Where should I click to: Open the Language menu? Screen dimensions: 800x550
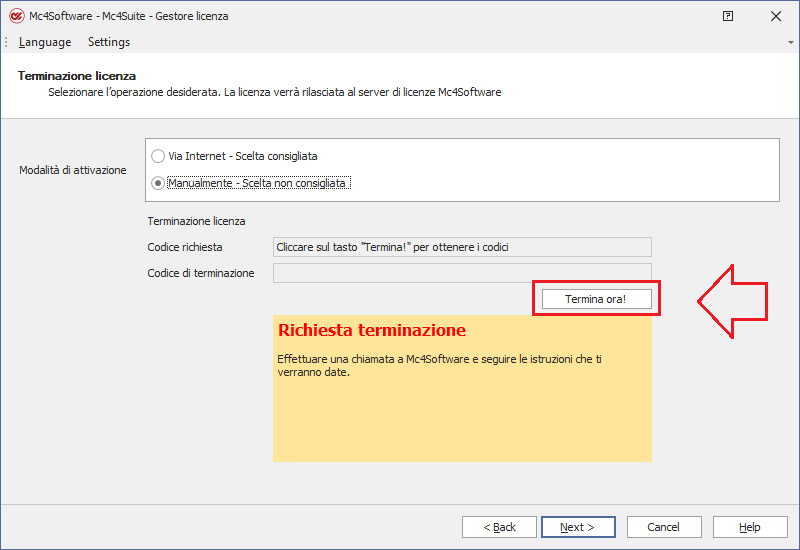[x=45, y=42]
